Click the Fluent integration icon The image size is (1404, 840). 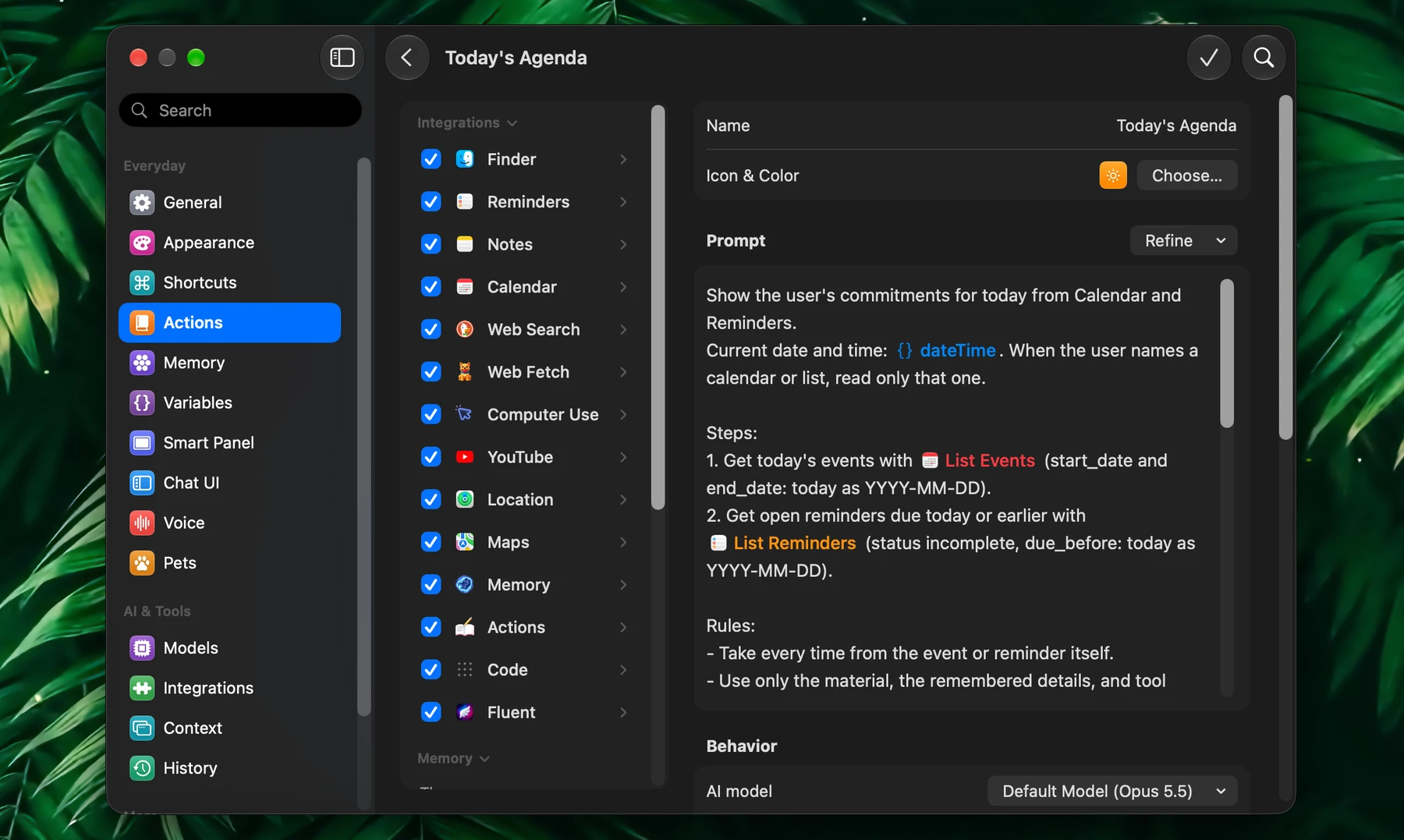point(465,712)
